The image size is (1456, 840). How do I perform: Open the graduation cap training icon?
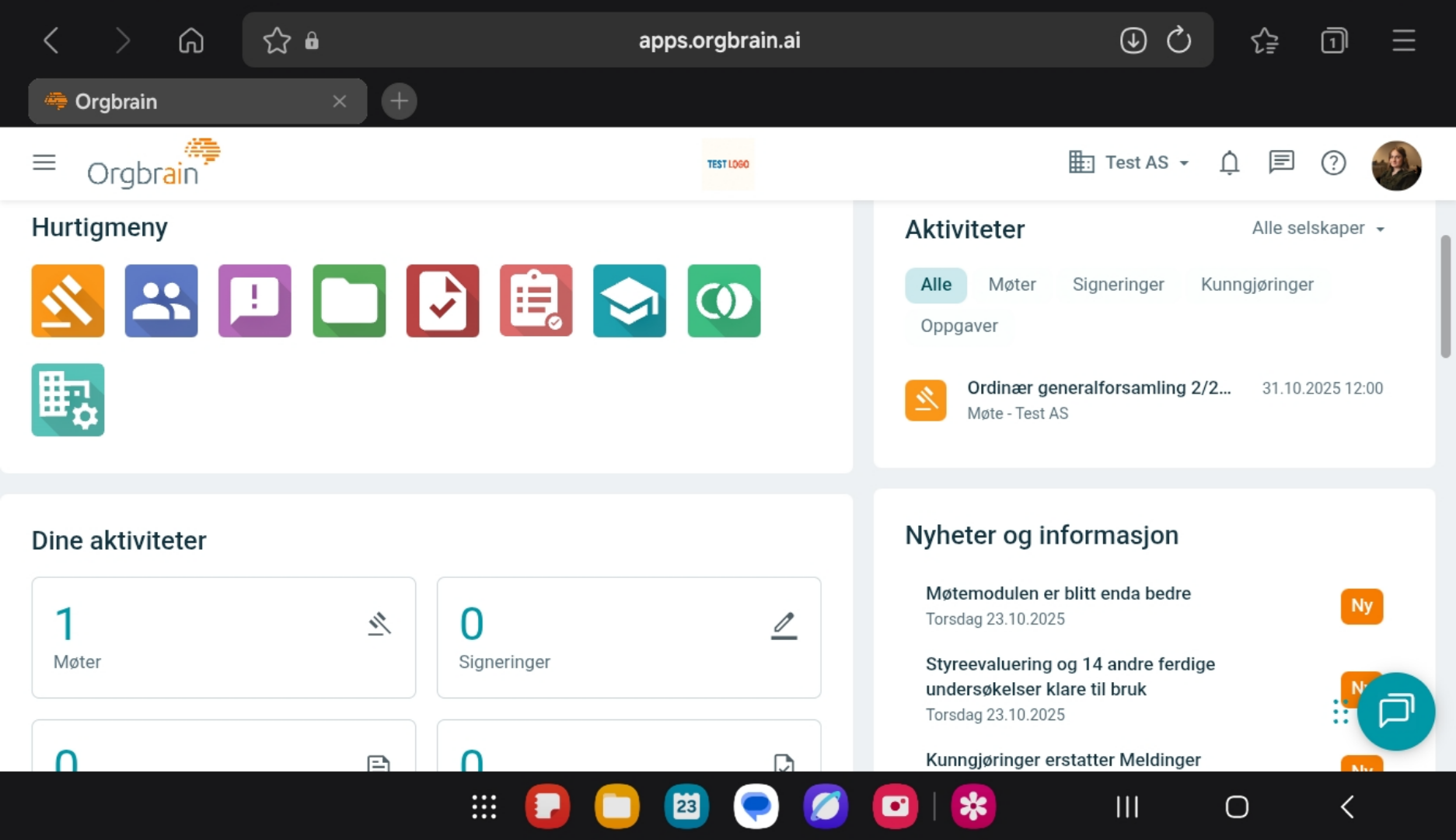click(629, 301)
